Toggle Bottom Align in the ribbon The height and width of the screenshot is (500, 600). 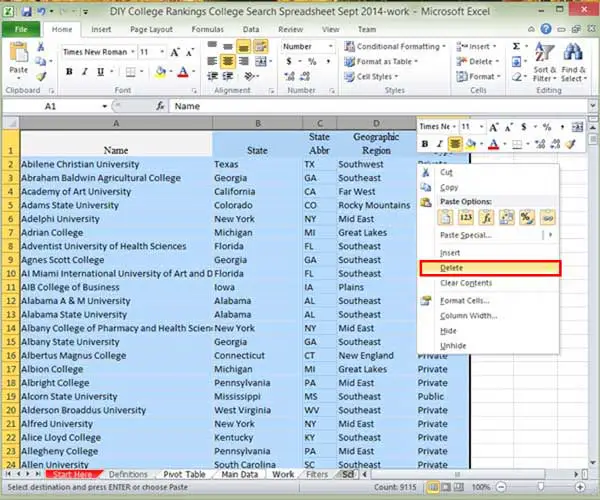[243, 46]
